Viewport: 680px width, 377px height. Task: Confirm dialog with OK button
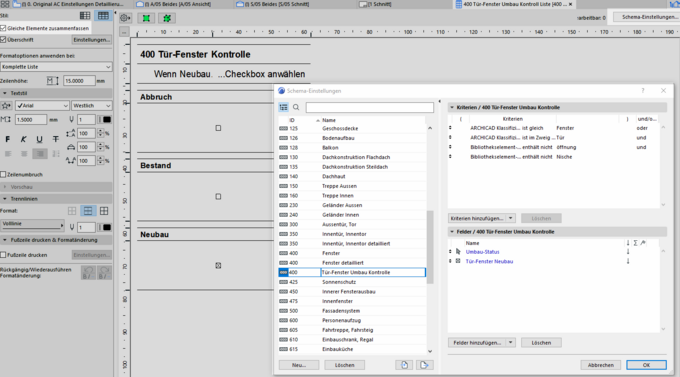pyautogui.click(x=646, y=365)
